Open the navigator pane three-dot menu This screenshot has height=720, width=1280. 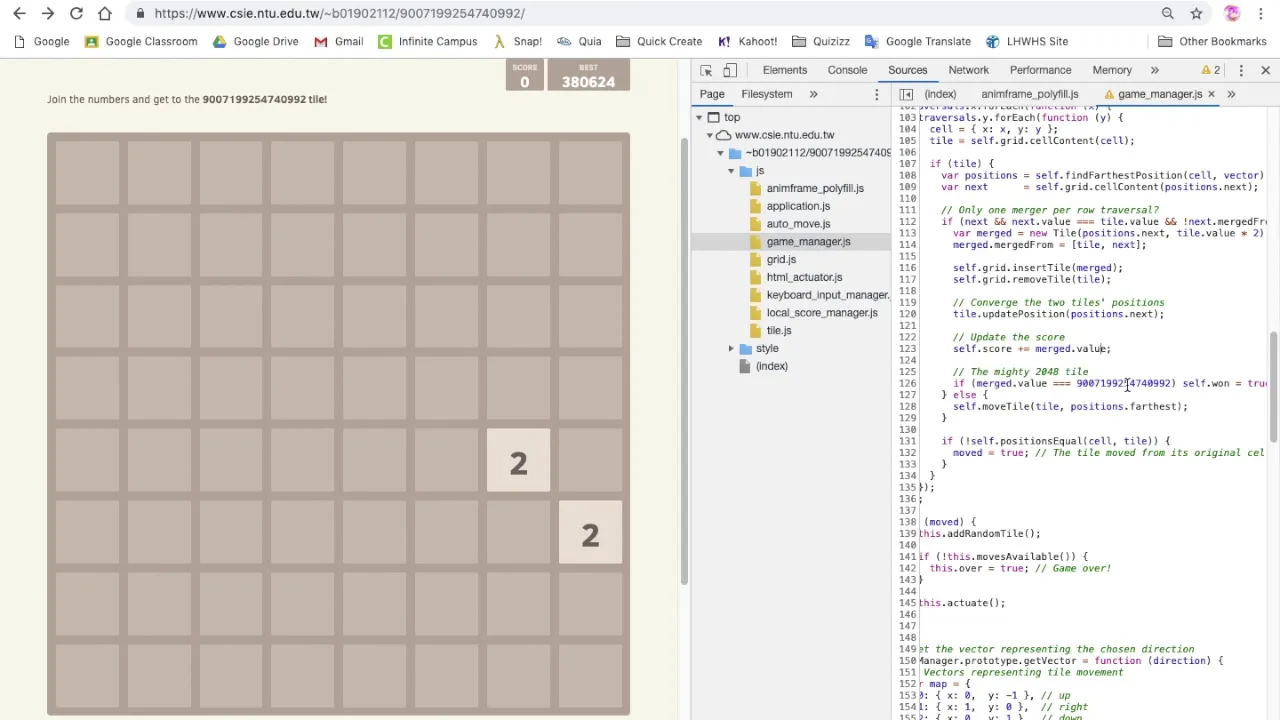(x=877, y=94)
